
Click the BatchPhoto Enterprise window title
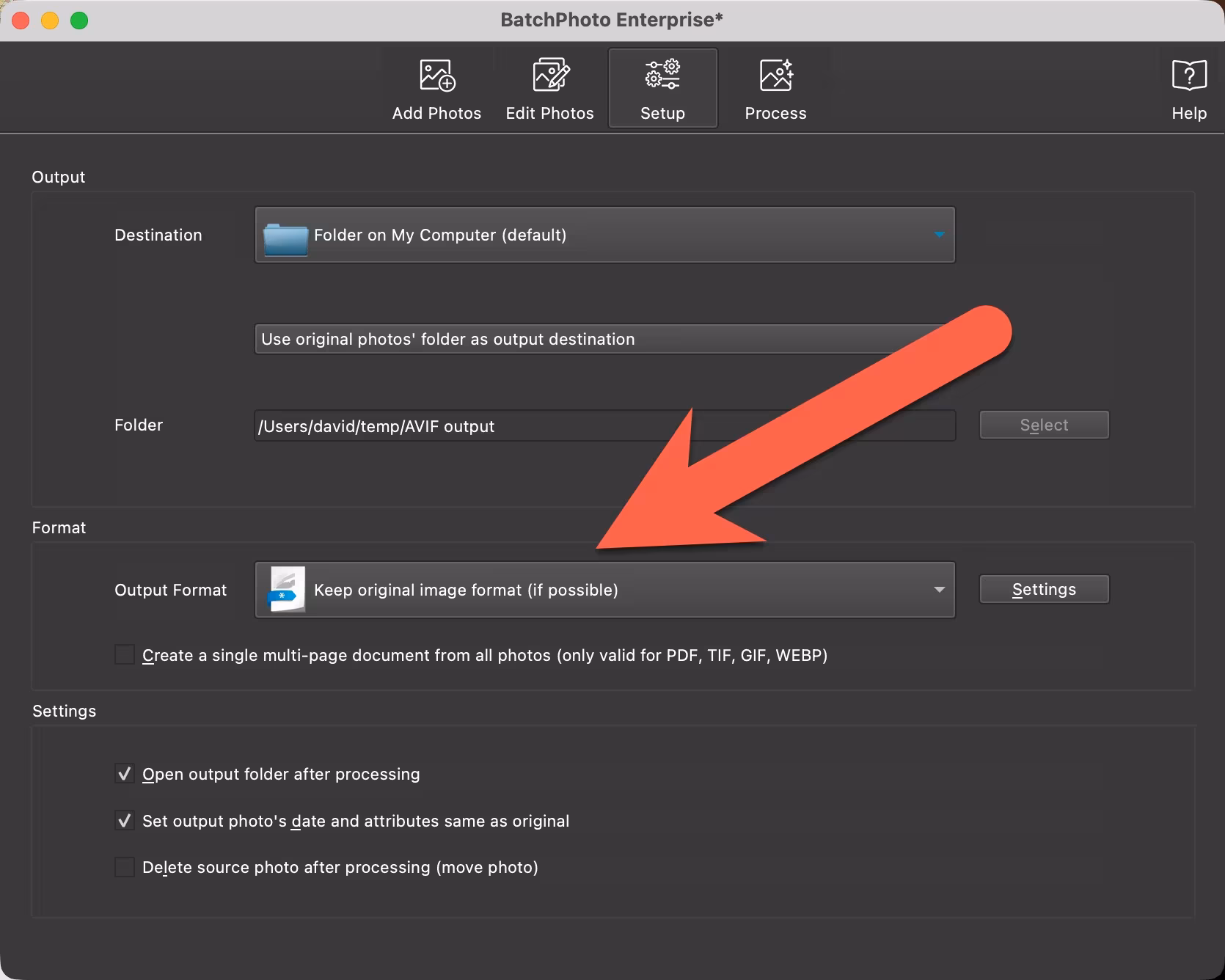click(612, 20)
